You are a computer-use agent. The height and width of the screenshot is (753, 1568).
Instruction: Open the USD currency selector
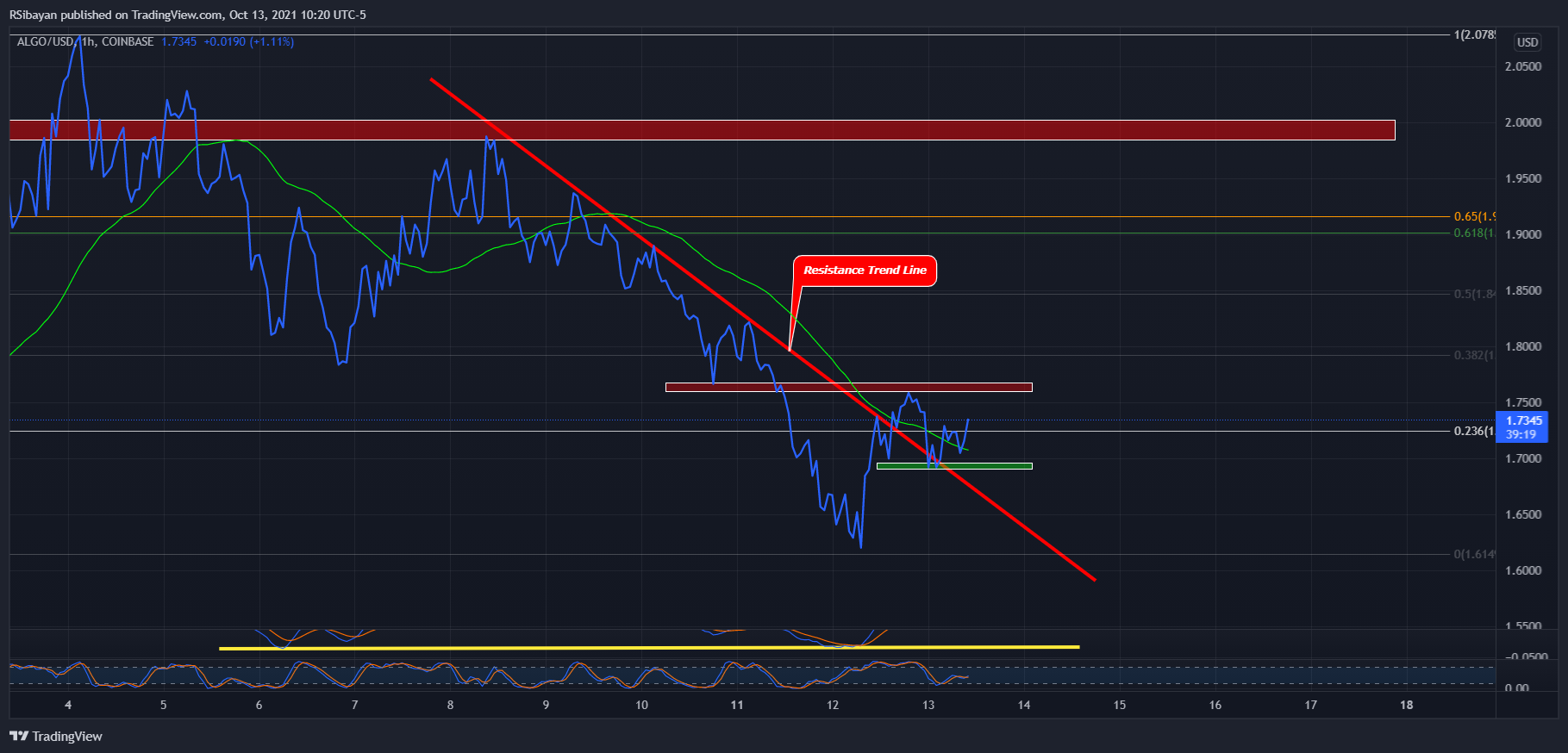pyautogui.click(x=1527, y=42)
